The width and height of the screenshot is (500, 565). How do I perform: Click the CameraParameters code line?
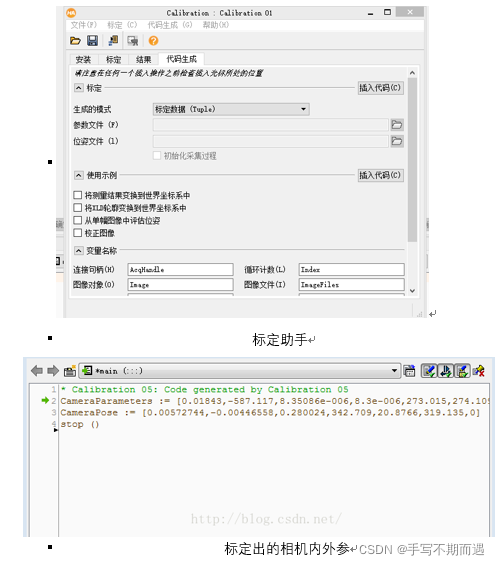click(274, 401)
